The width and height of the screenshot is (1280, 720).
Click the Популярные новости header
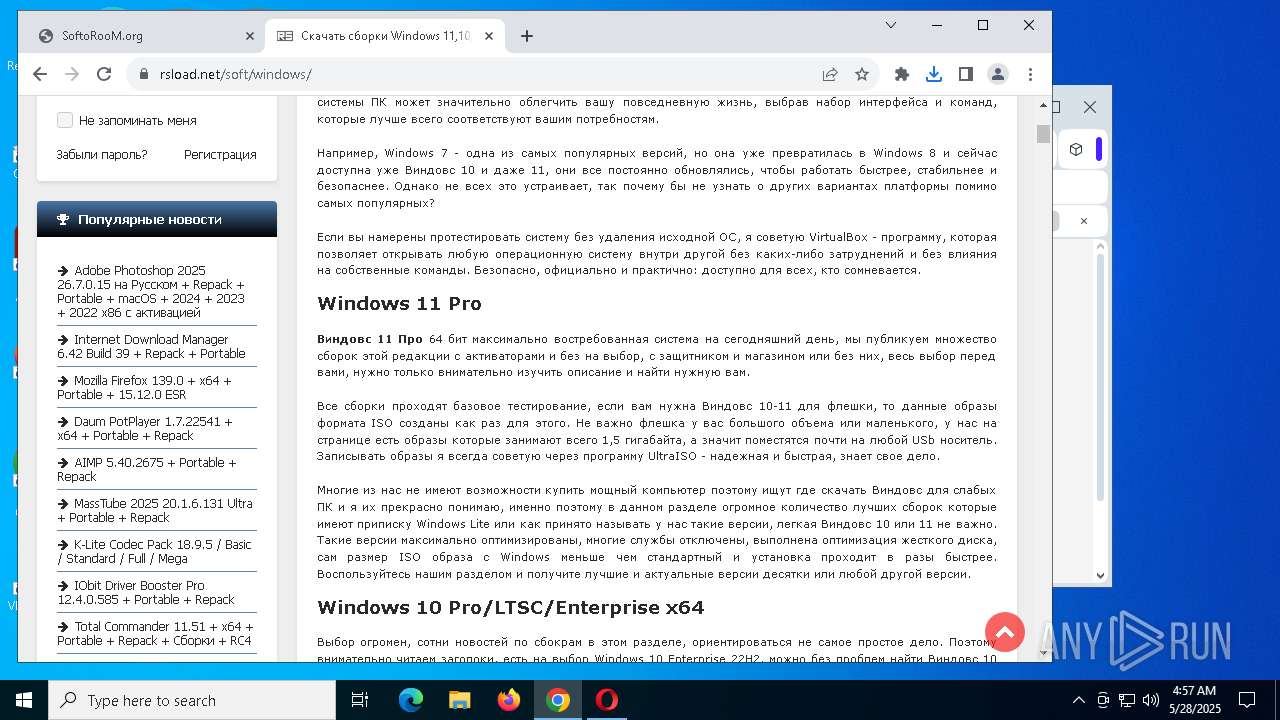pos(157,219)
